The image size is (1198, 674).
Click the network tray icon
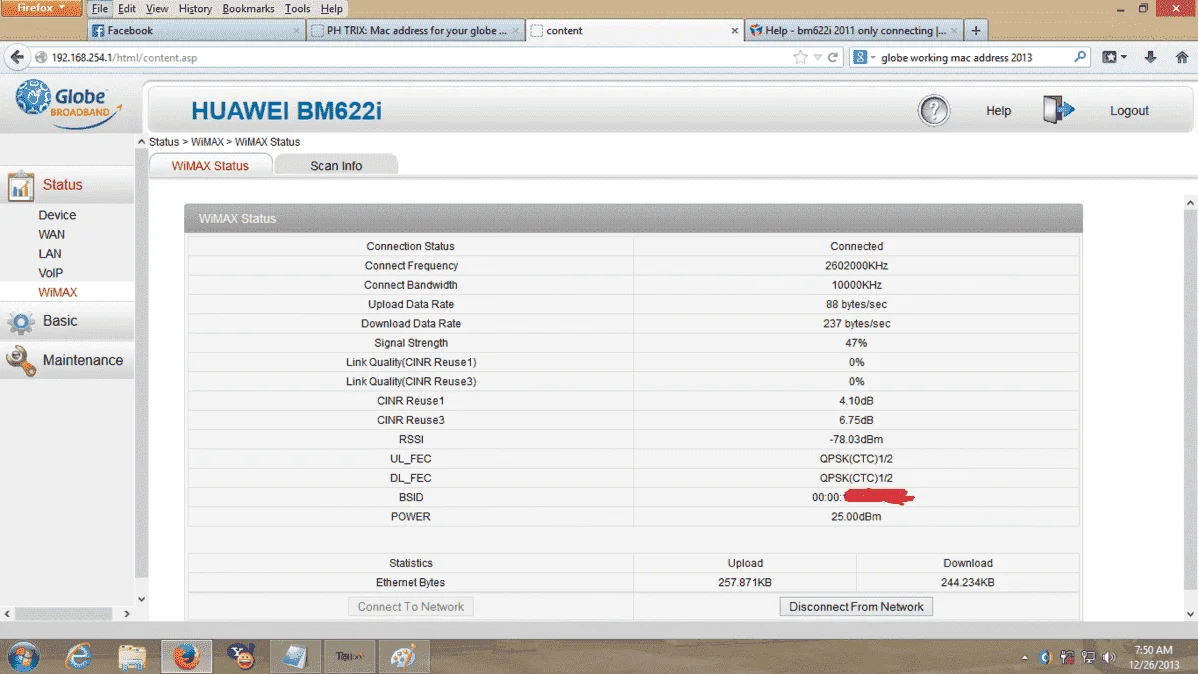pyautogui.click(x=1088, y=657)
